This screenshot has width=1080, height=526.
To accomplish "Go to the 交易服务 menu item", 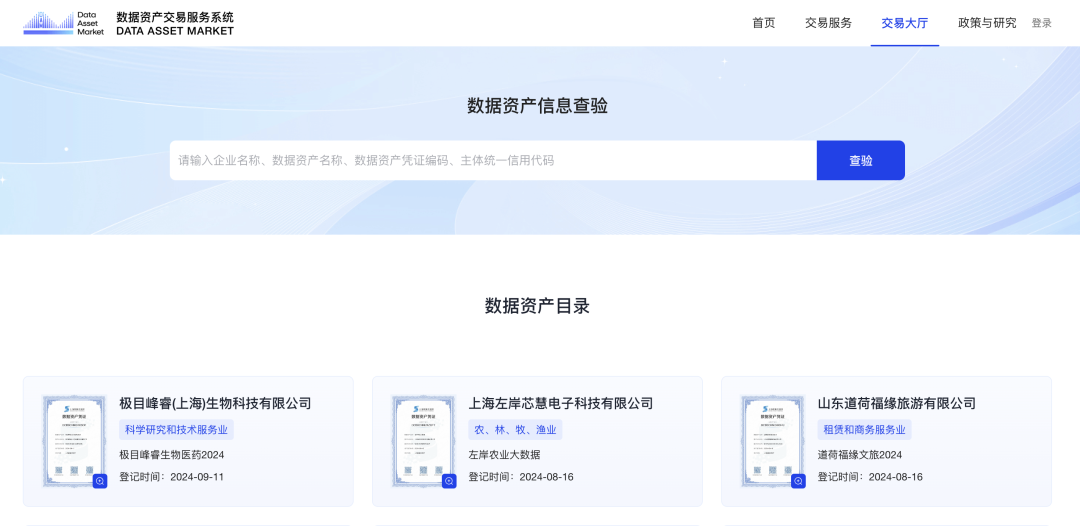I will [828, 23].
